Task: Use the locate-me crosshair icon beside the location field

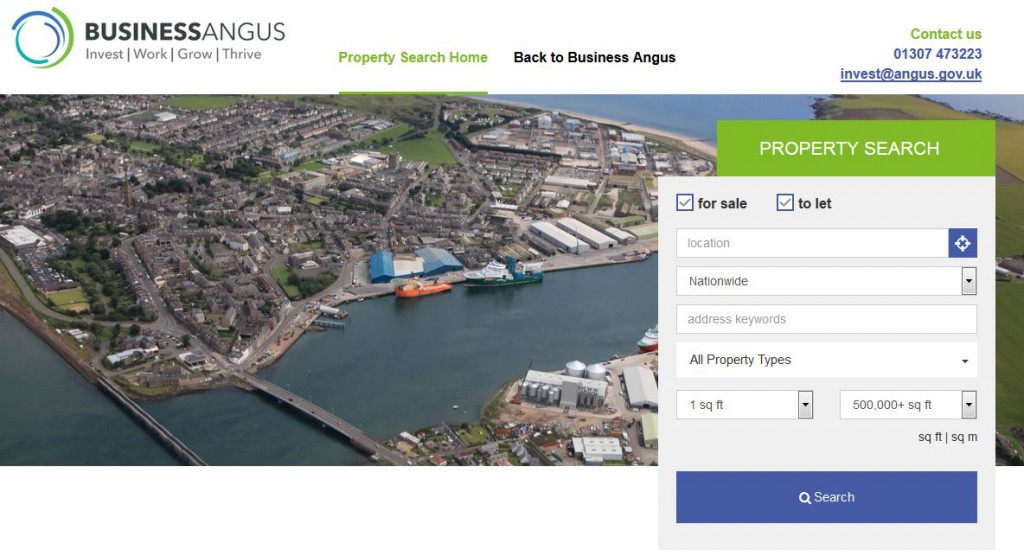Action: click(x=963, y=243)
